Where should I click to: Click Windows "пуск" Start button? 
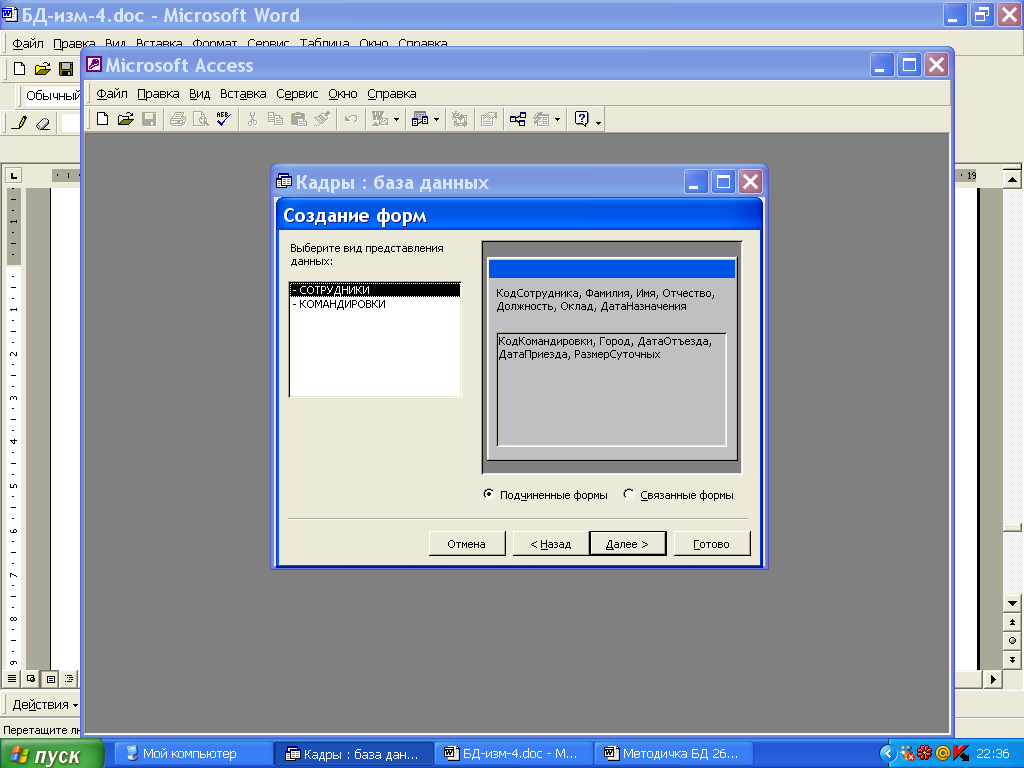pos(51,754)
